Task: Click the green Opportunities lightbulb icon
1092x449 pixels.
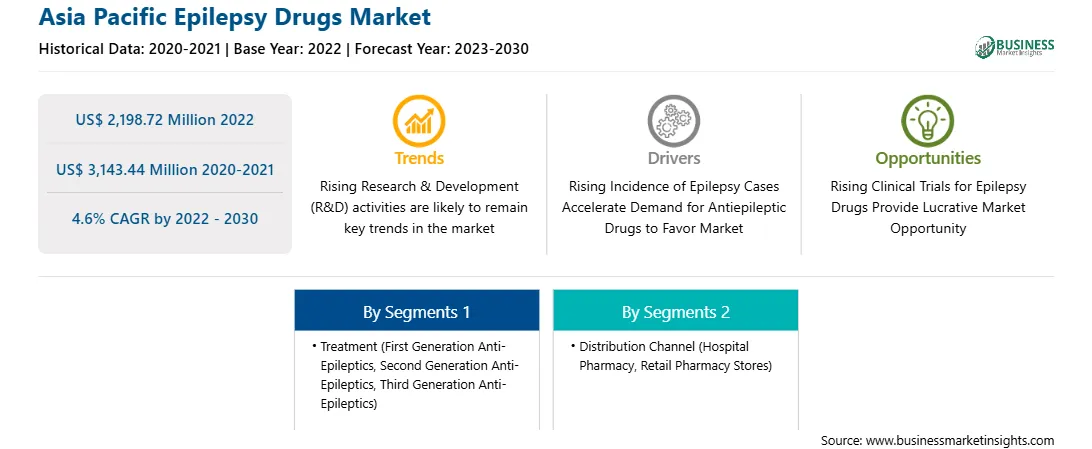Action: pos(928,121)
